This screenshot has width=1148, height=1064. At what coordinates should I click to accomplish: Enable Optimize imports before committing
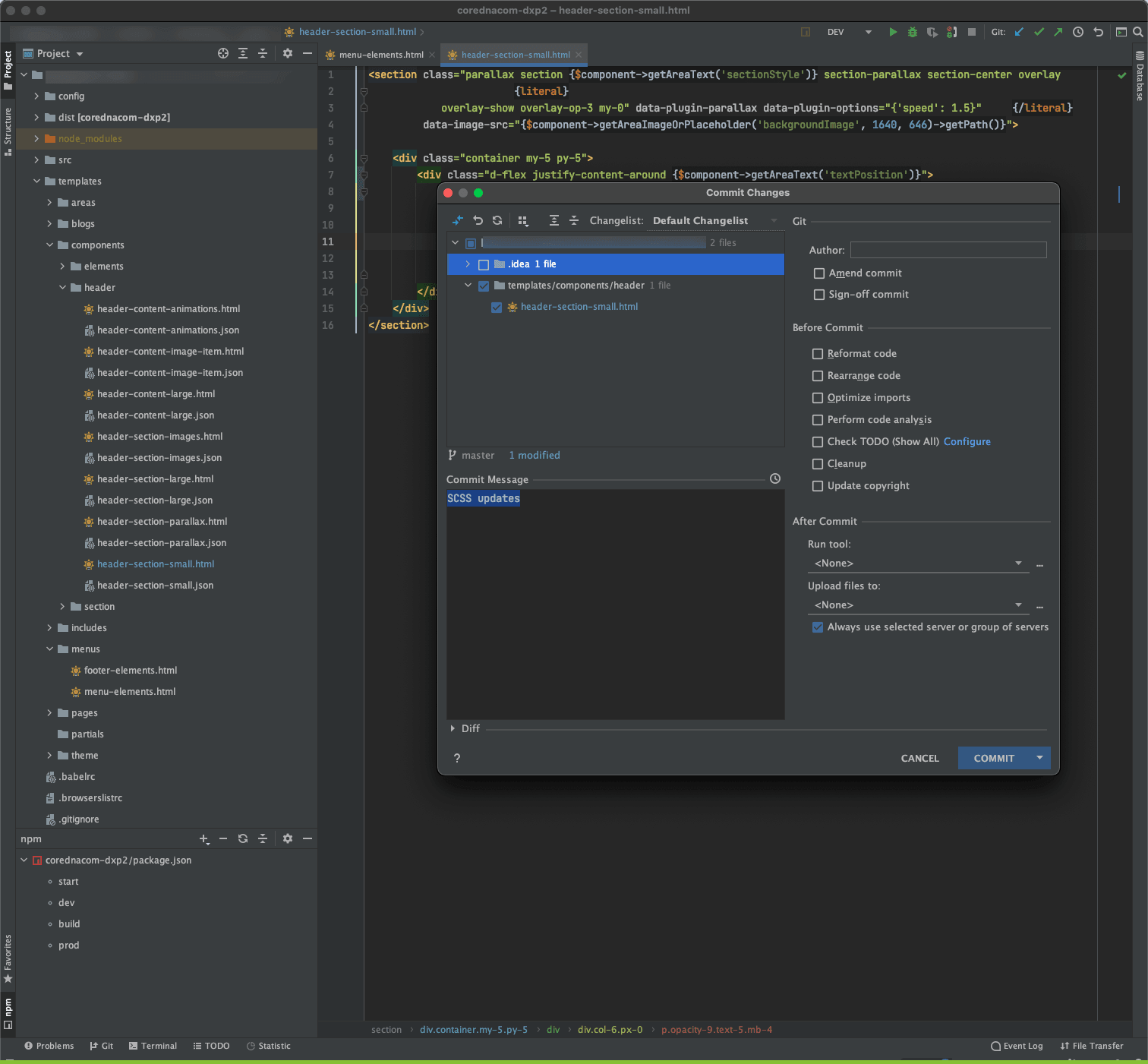click(x=818, y=397)
